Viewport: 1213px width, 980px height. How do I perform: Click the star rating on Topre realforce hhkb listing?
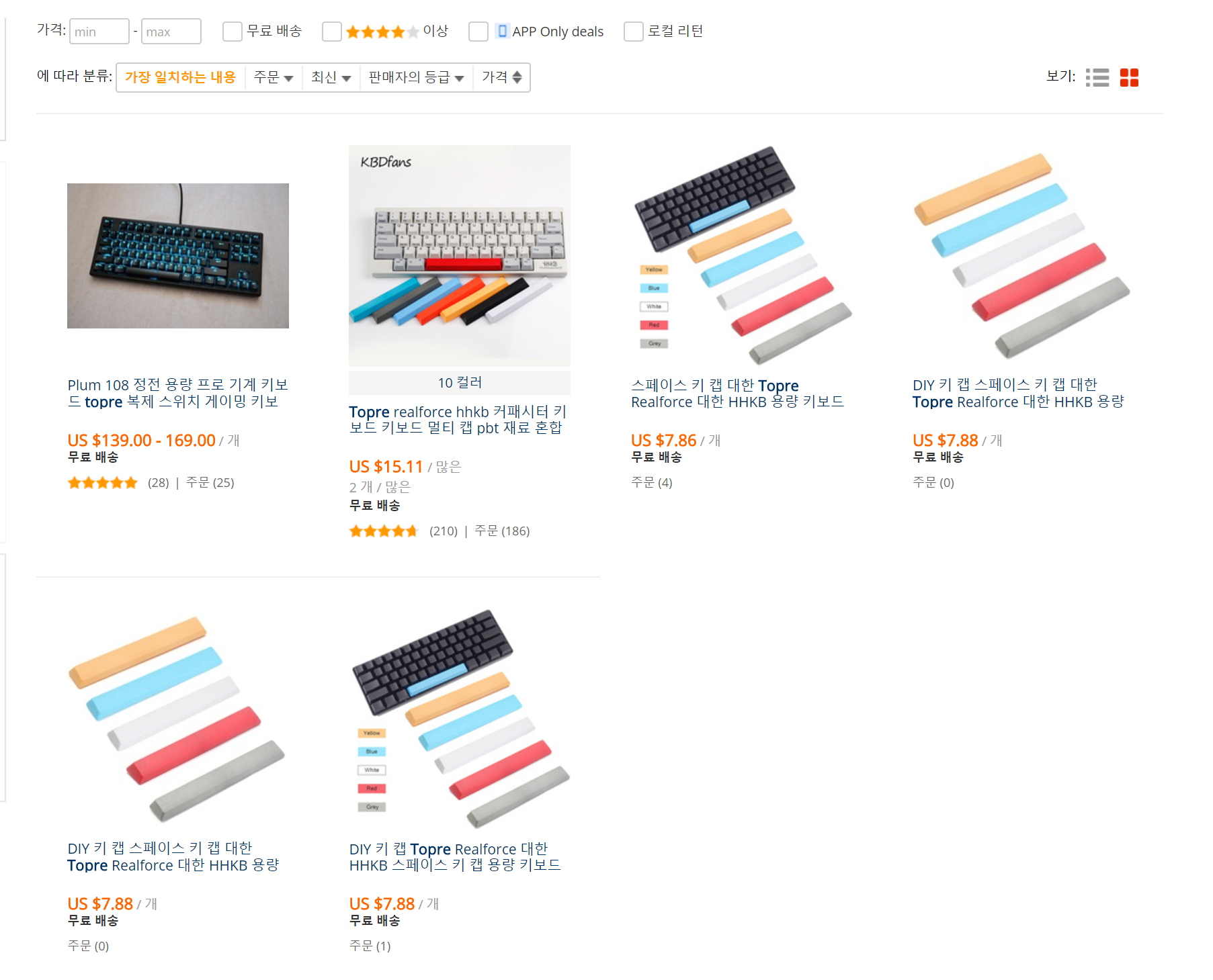[x=384, y=531]
